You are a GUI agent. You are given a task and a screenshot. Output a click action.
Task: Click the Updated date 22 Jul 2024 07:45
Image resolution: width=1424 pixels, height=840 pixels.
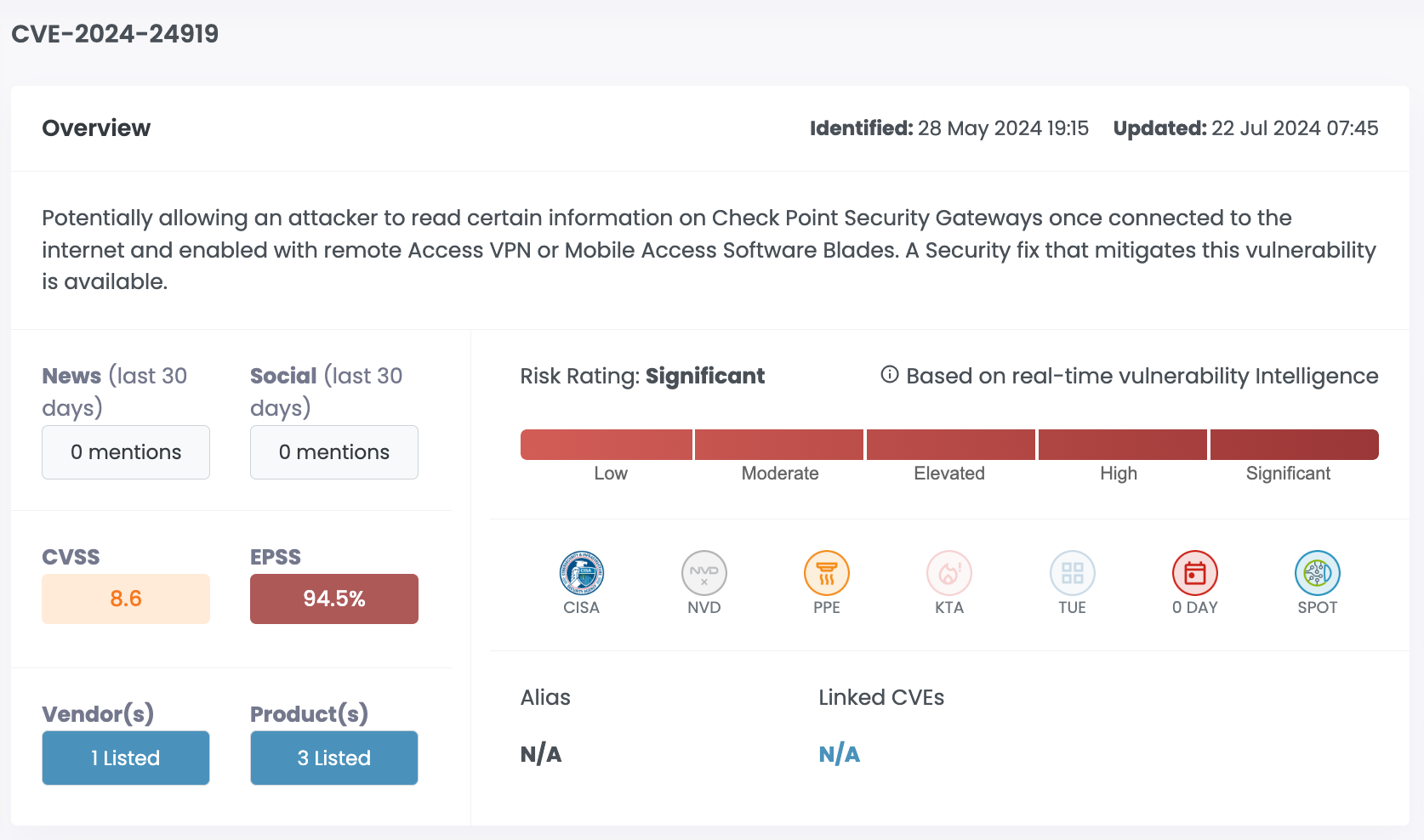tap(1246, 128)
